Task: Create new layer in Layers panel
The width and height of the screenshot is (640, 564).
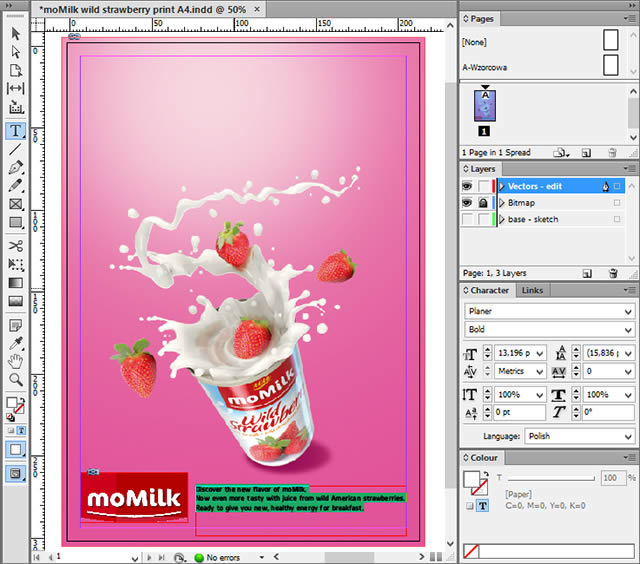Action: click(x=587, y=273)
